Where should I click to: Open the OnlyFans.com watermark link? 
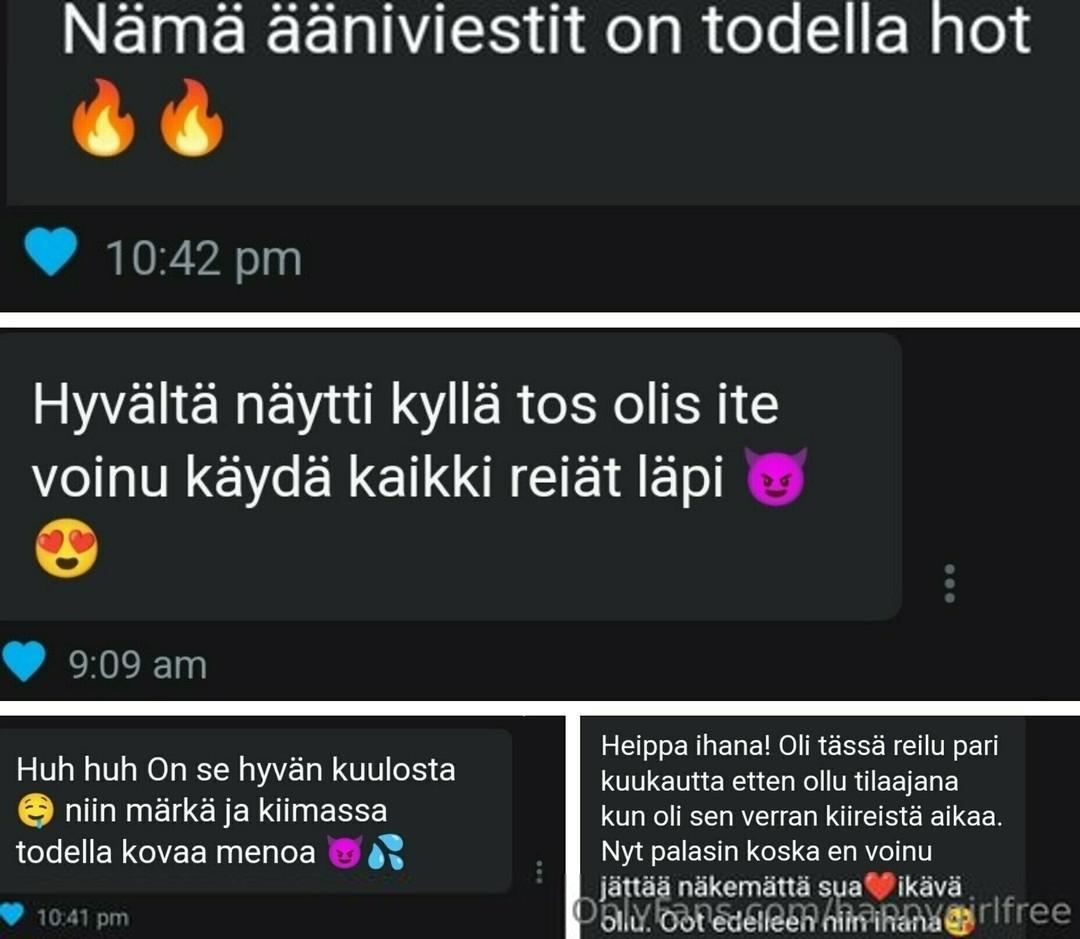(821, 911)
